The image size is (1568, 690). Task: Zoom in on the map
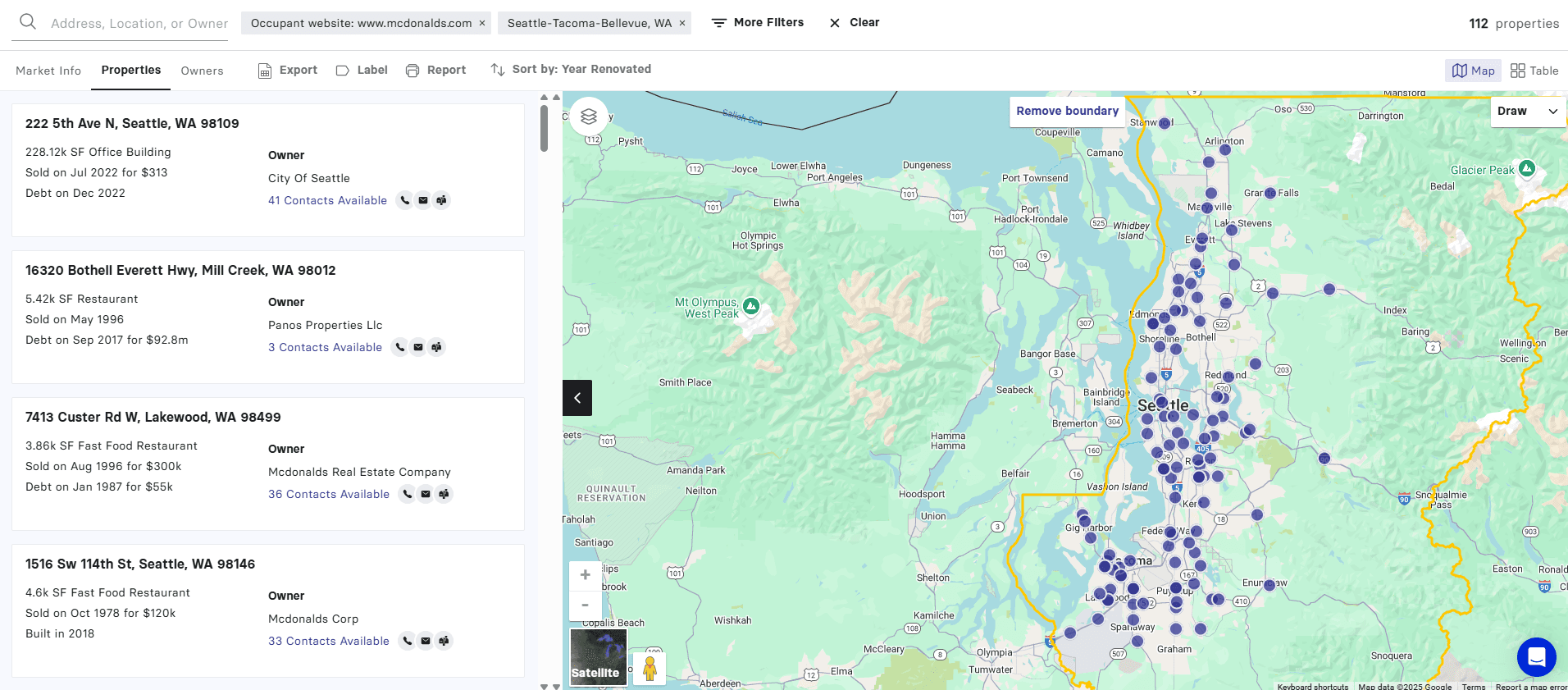[x=585, y=575]
